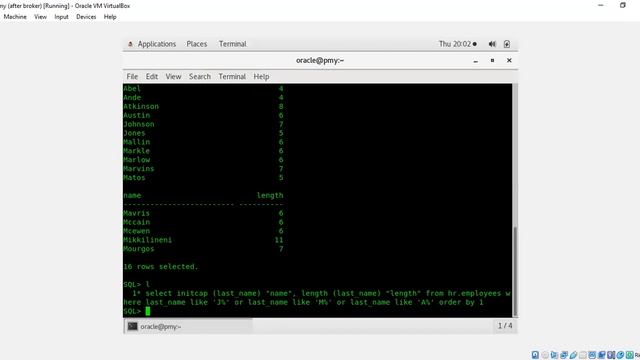Open the VirtualBox Help menu
640x360 pixels.
coord(110,17)
